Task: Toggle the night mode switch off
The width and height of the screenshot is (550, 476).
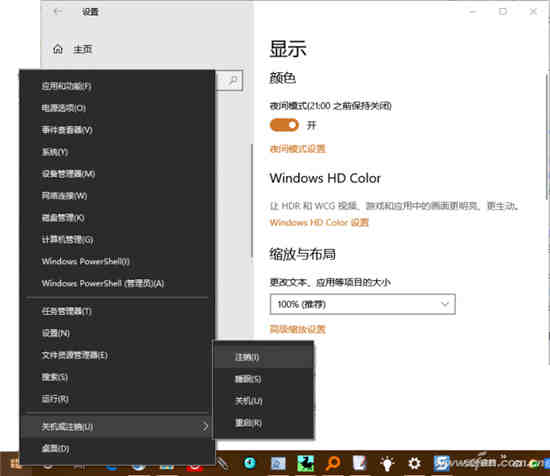Action: (x=284, y=125)
